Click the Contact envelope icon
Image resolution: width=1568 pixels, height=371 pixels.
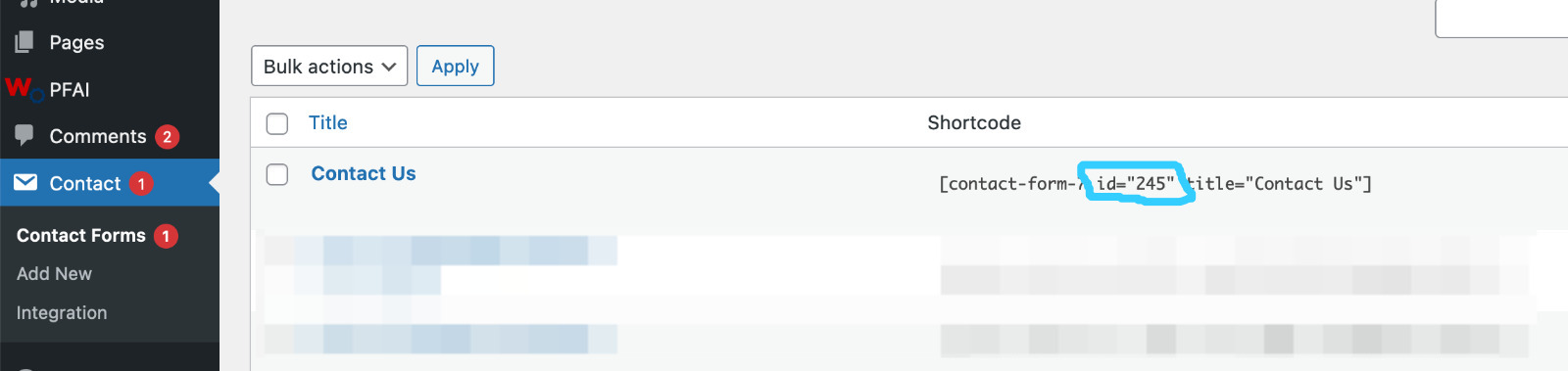[25, 183]
